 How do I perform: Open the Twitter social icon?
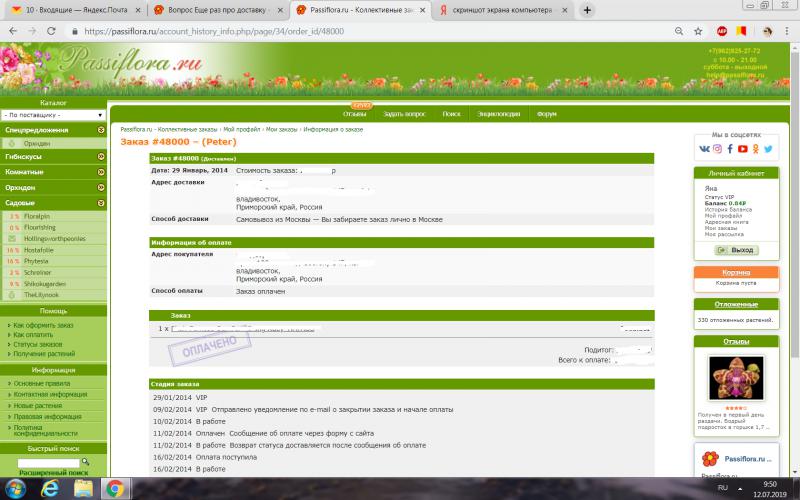point(769,149)
